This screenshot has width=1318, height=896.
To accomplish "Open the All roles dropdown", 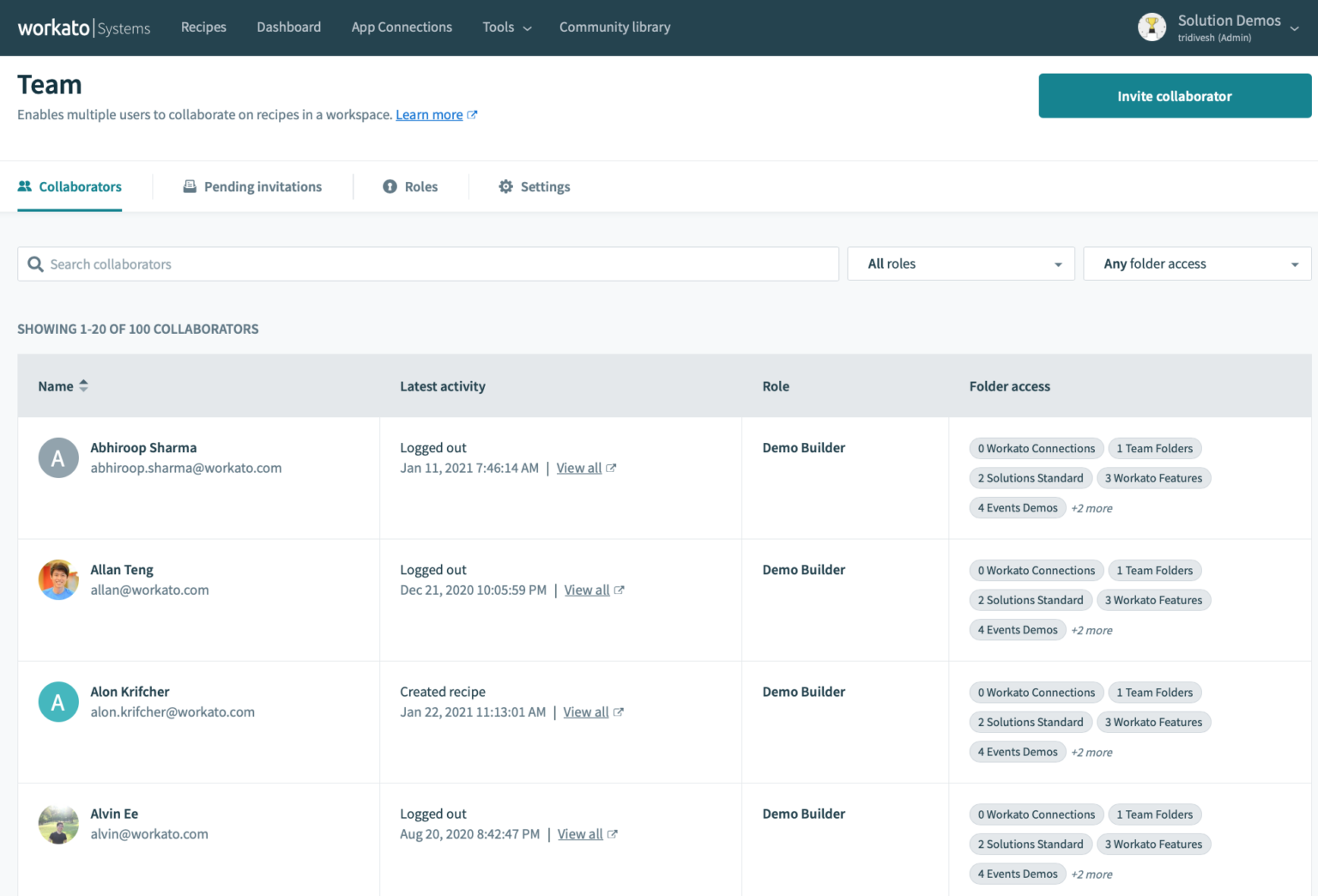I will 960,263.
